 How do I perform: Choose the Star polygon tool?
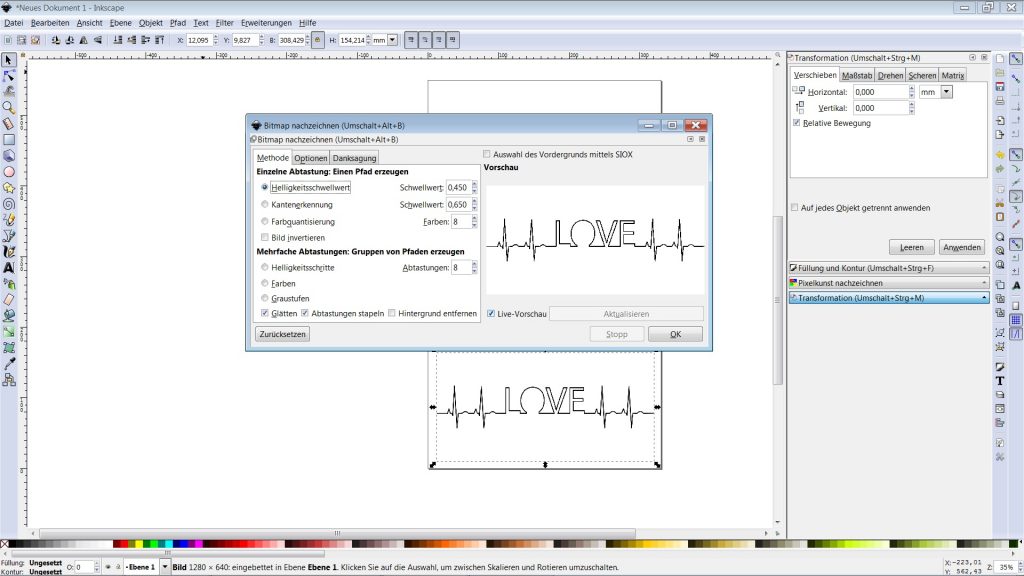tap(9, 187)
